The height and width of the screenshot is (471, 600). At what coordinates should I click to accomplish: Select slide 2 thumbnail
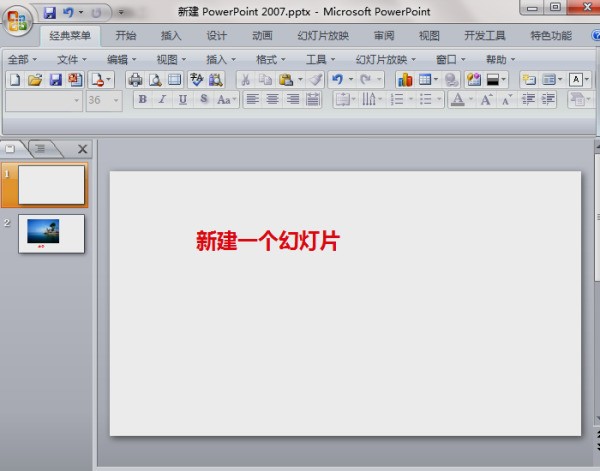[52, 232]
